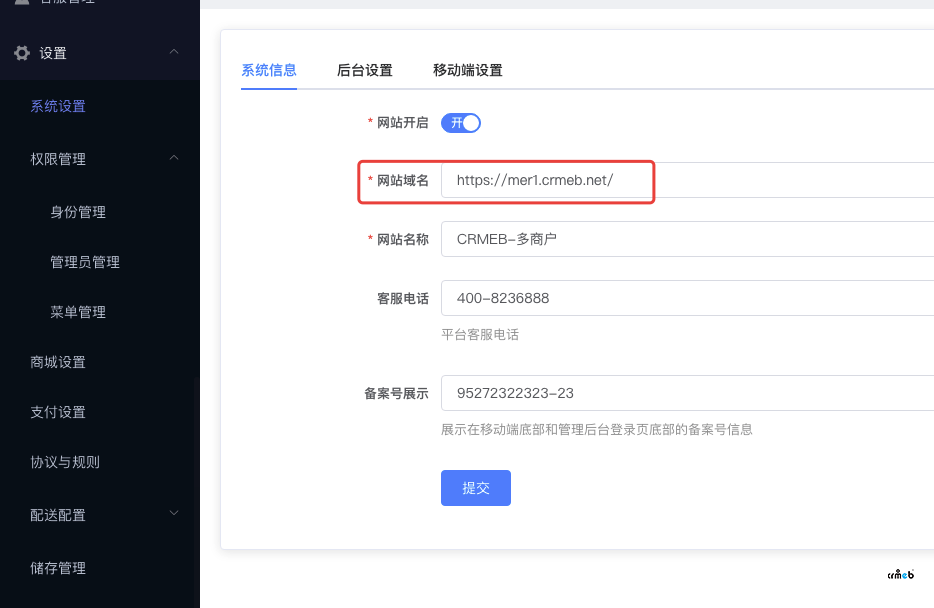Open 系统设置 in the sidebar
This screenshot has height=608, width=934.
[x=58, y=106]
